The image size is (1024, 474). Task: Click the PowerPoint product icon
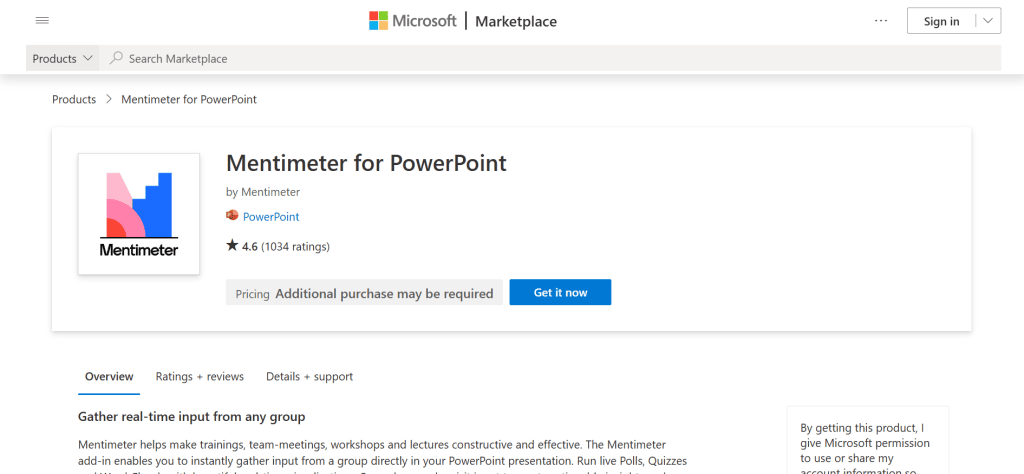click(x=232, y=216)
